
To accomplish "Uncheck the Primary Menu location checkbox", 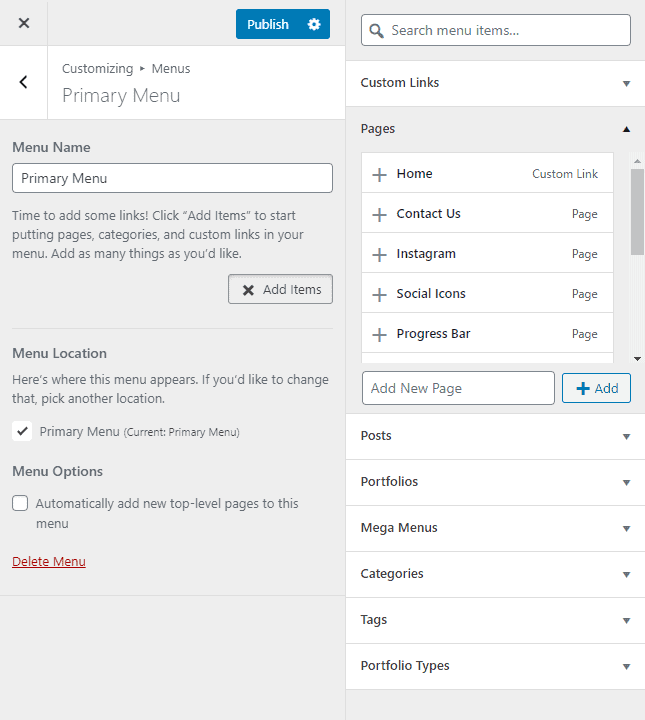I will [22, 431].
